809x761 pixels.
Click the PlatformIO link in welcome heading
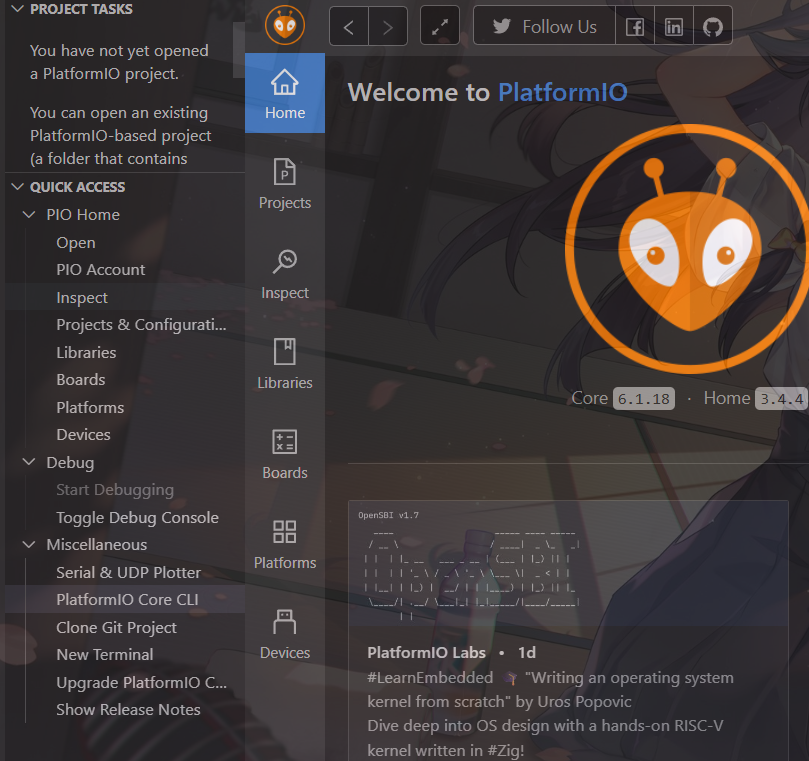(x=563, y=92)
